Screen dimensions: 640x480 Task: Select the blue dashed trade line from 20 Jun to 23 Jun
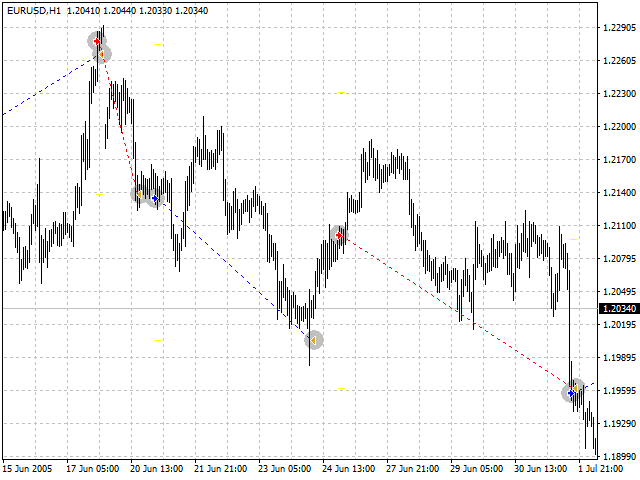233,268
